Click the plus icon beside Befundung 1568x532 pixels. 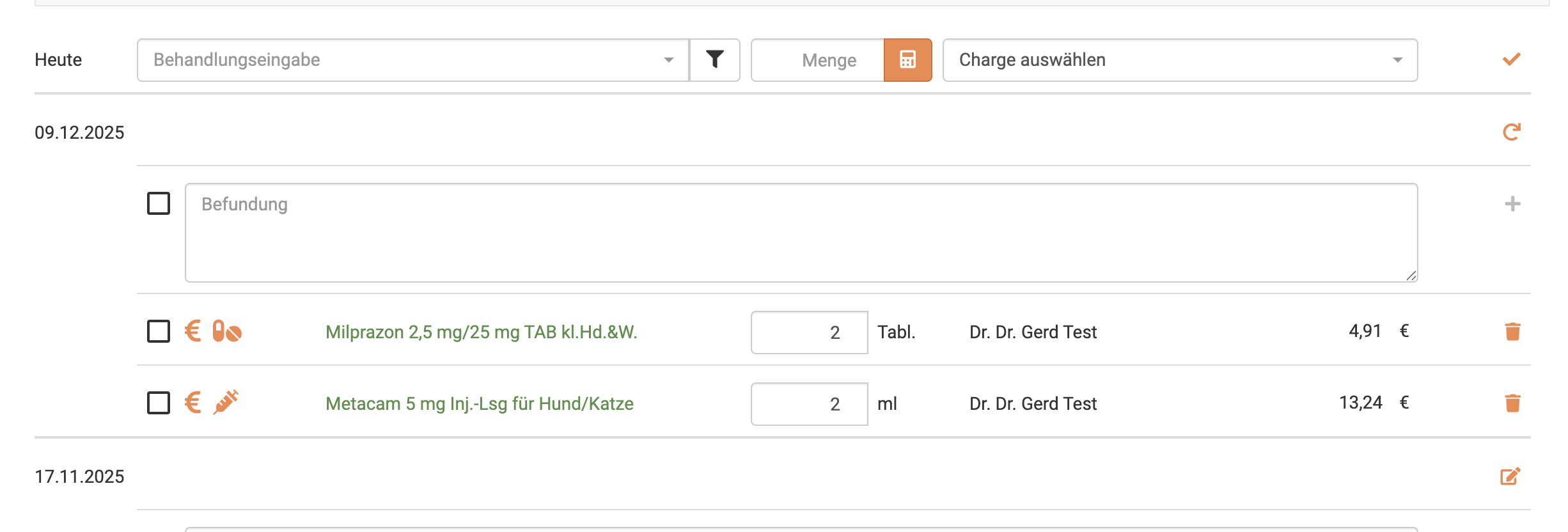[1512, 204]
